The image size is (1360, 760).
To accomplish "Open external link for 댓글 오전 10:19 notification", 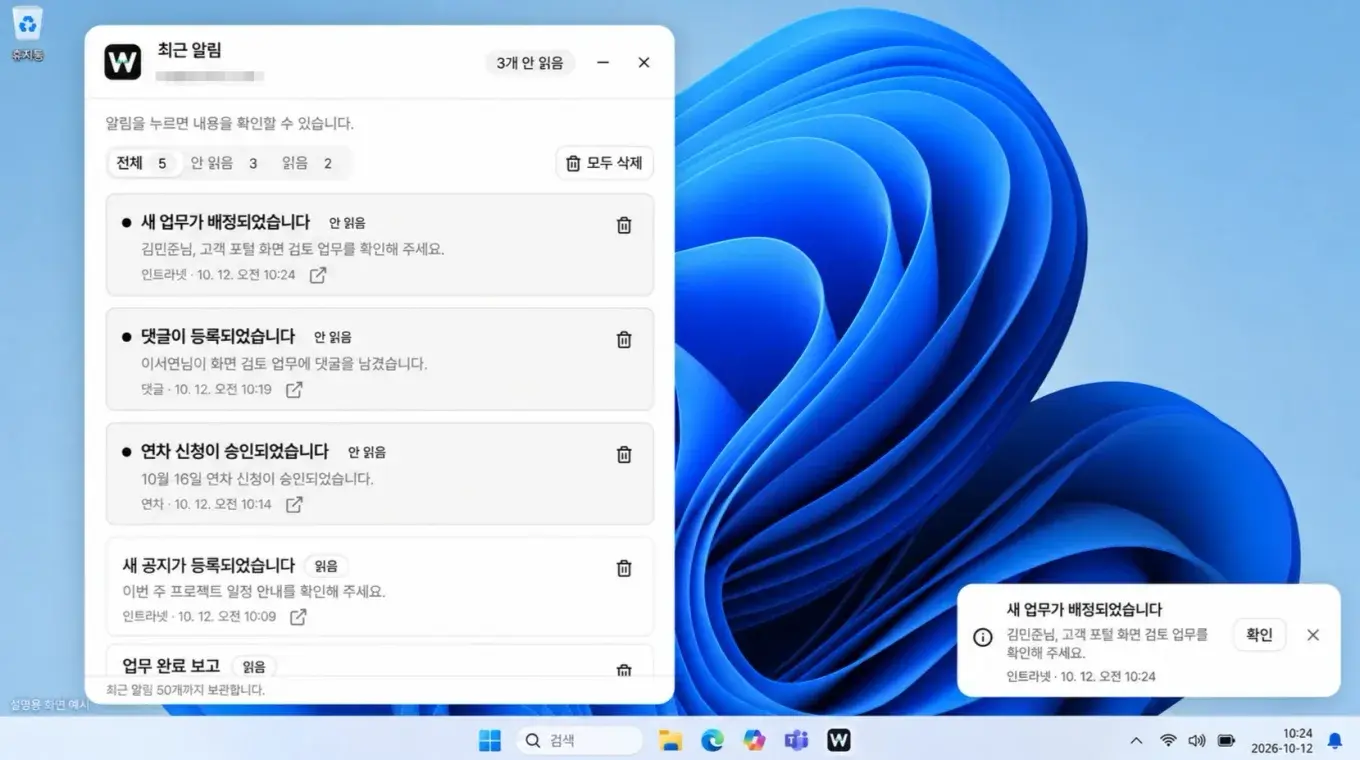I will pyautogui.click(x=294, y=390).
